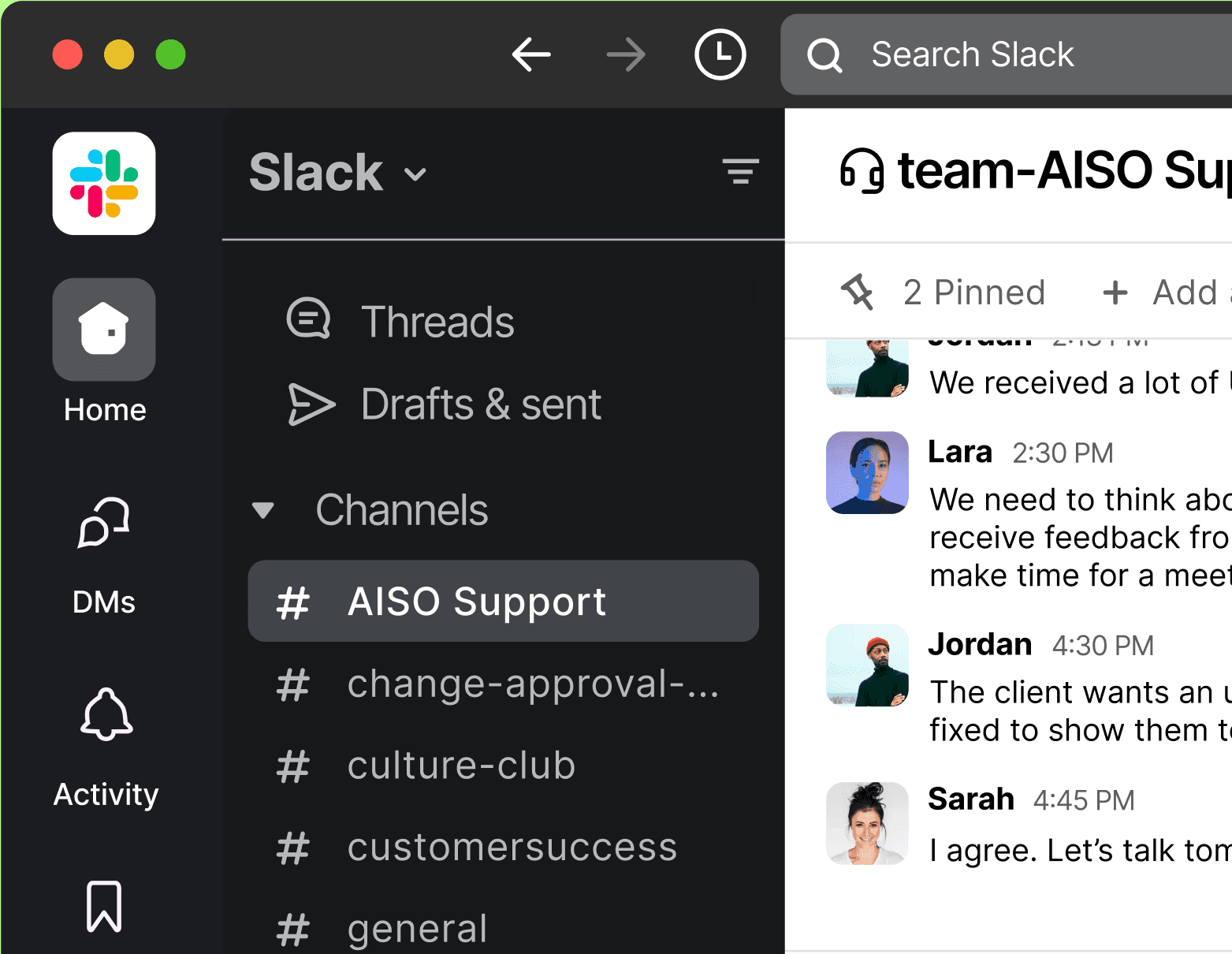This screenshot has width=1232, height=954.
Task: Click the green fullscreen window button
Action: pos(170,54)
